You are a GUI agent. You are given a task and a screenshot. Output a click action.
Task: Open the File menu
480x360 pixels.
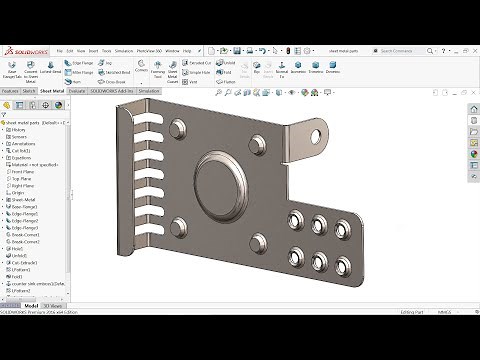point(60,51)
